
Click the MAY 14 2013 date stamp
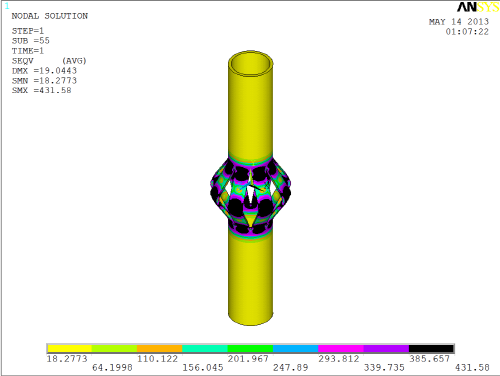point(459,22)
